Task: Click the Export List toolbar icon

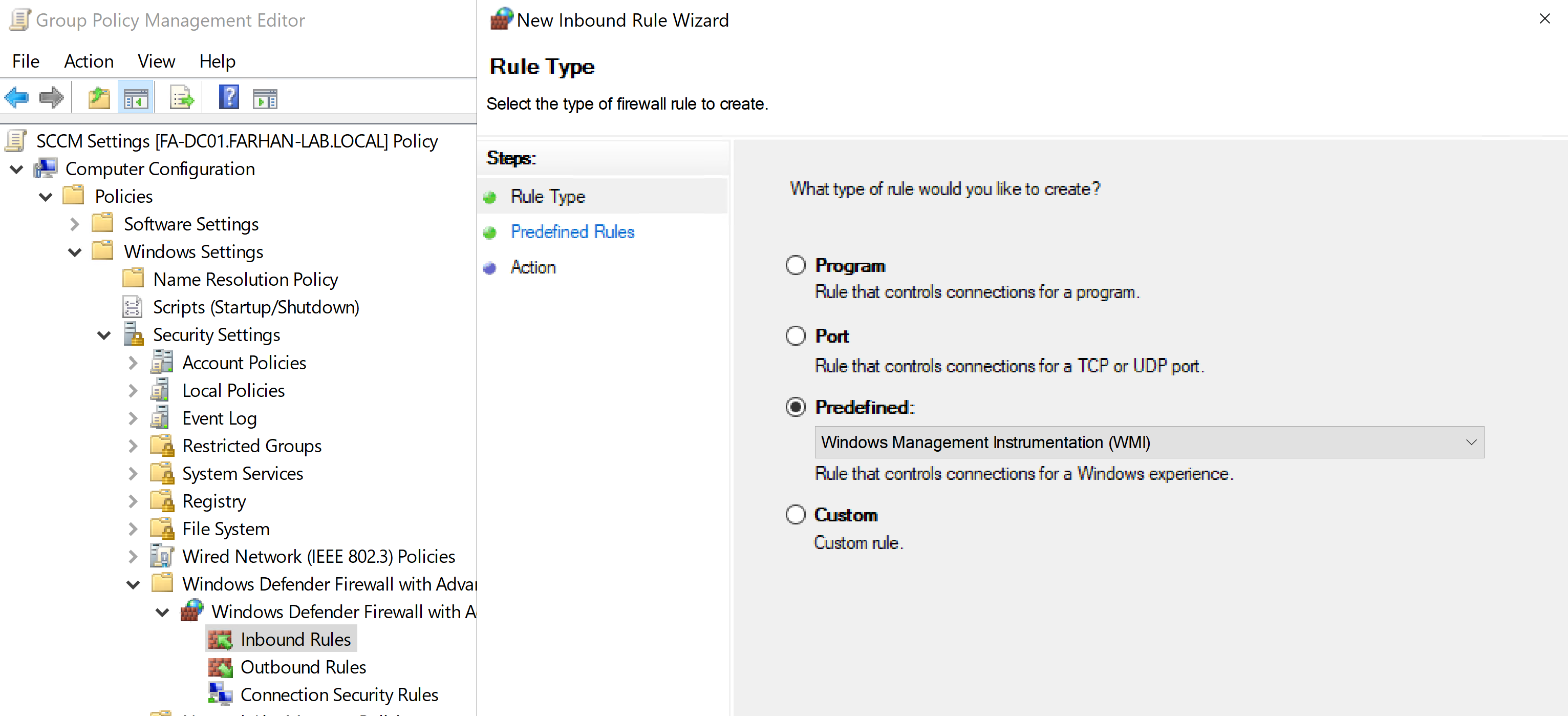Action: (x=181, y=97)
